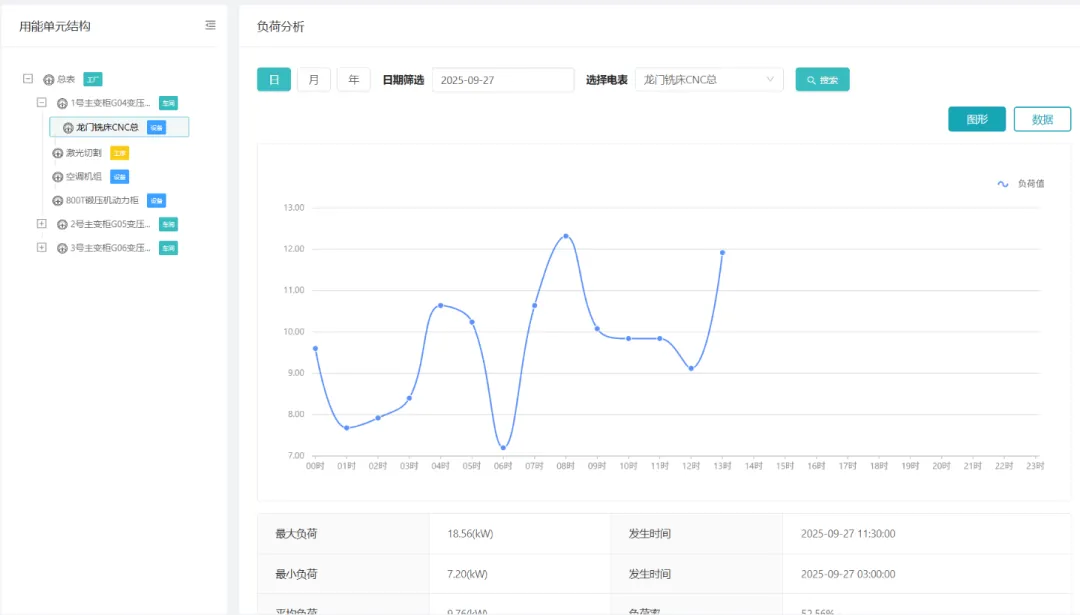1080x615 pixels.
Task: Click the 13.00 y-axis label
Action: (x=293, y=207)
